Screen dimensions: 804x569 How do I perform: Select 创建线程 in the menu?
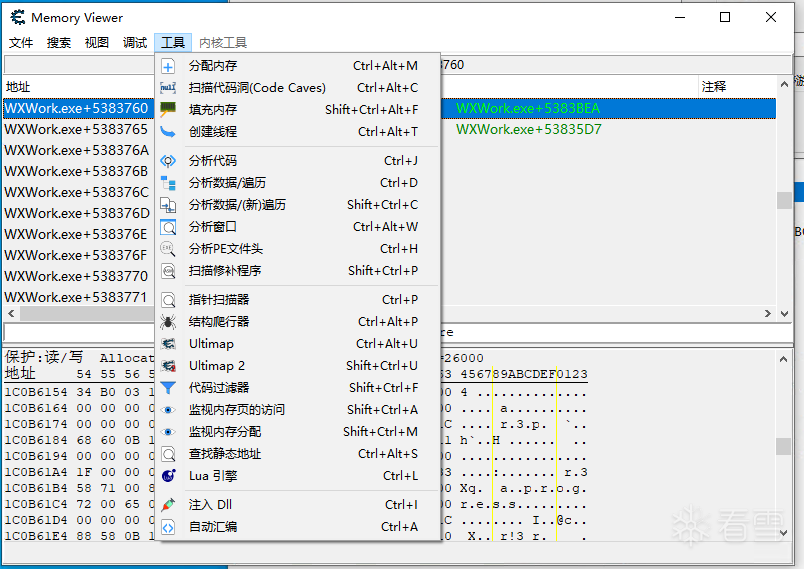pos(297,132)
